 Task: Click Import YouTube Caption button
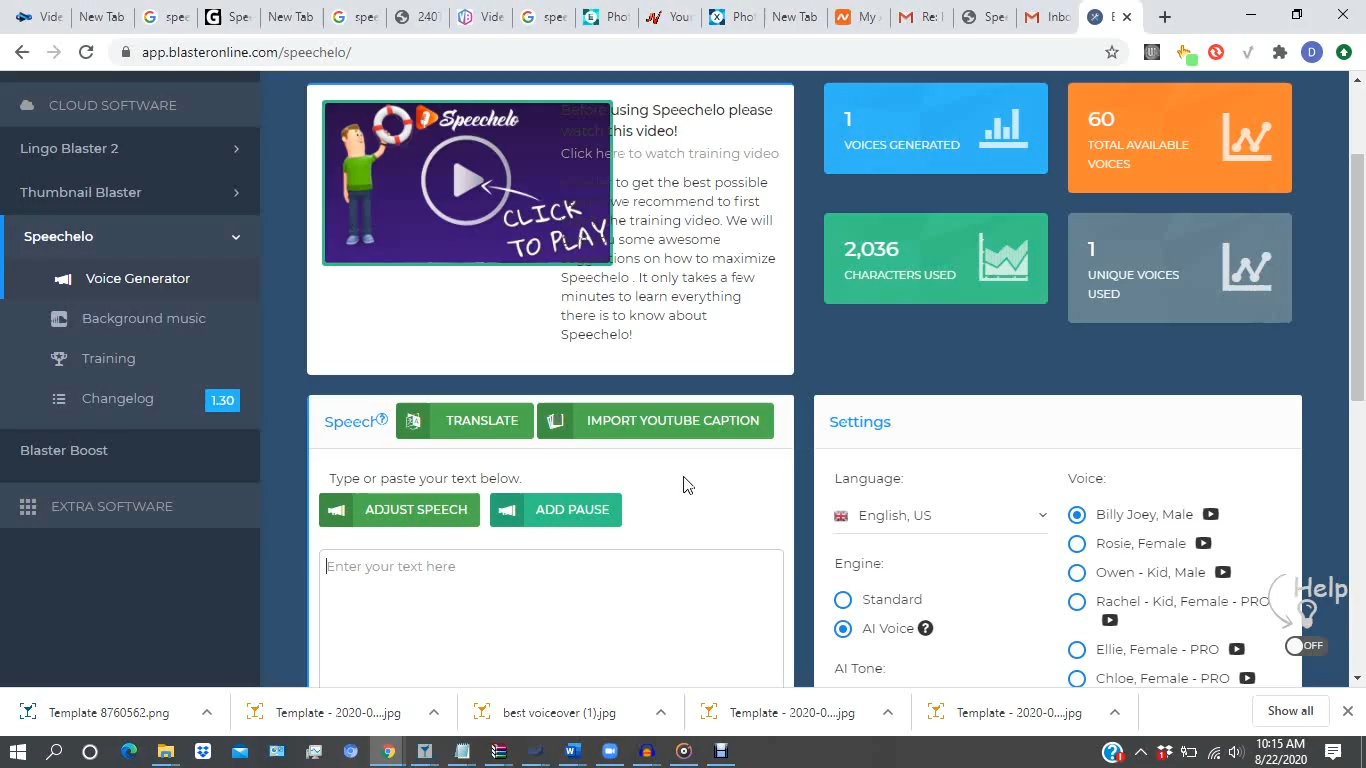(x=655, y=421)
